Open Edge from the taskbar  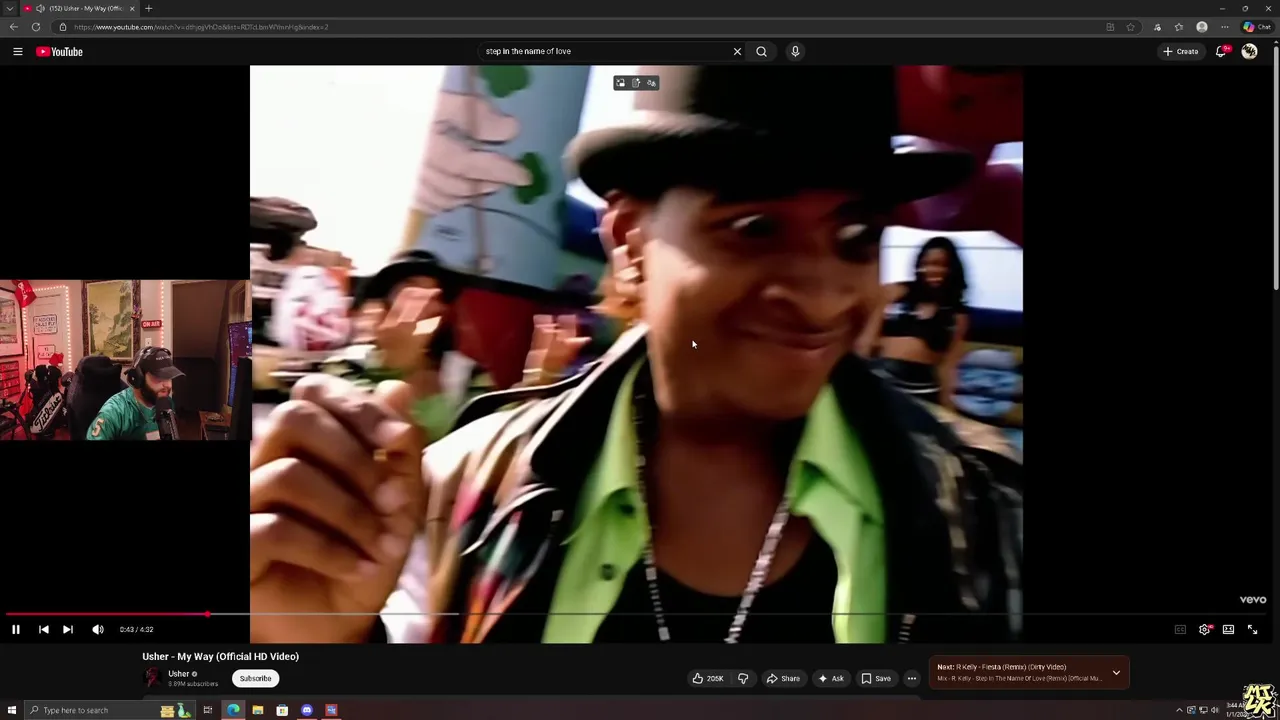233,710
